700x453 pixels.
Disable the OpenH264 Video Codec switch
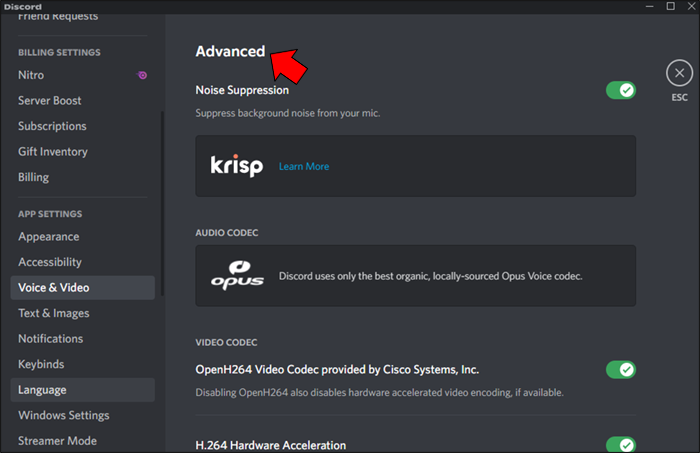click(x=620, y=369)
